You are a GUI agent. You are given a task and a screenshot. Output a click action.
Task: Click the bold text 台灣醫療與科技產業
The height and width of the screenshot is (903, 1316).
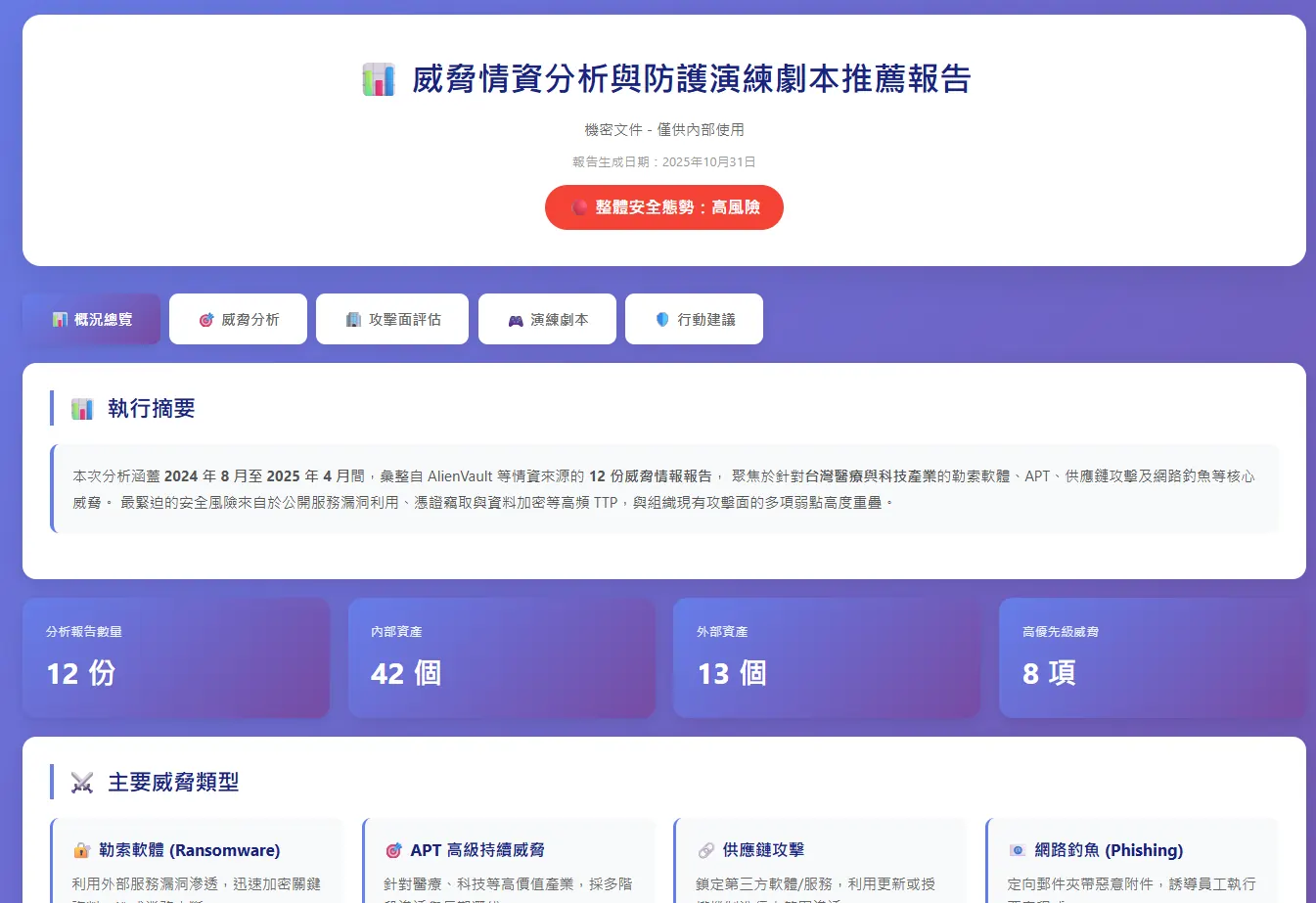coord(871,476)
